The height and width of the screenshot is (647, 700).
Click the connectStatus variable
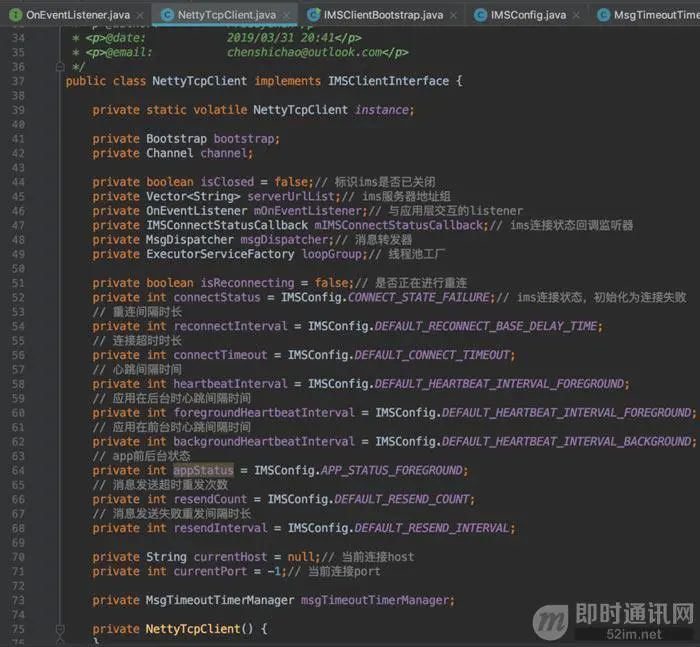[x=217, y=297]
